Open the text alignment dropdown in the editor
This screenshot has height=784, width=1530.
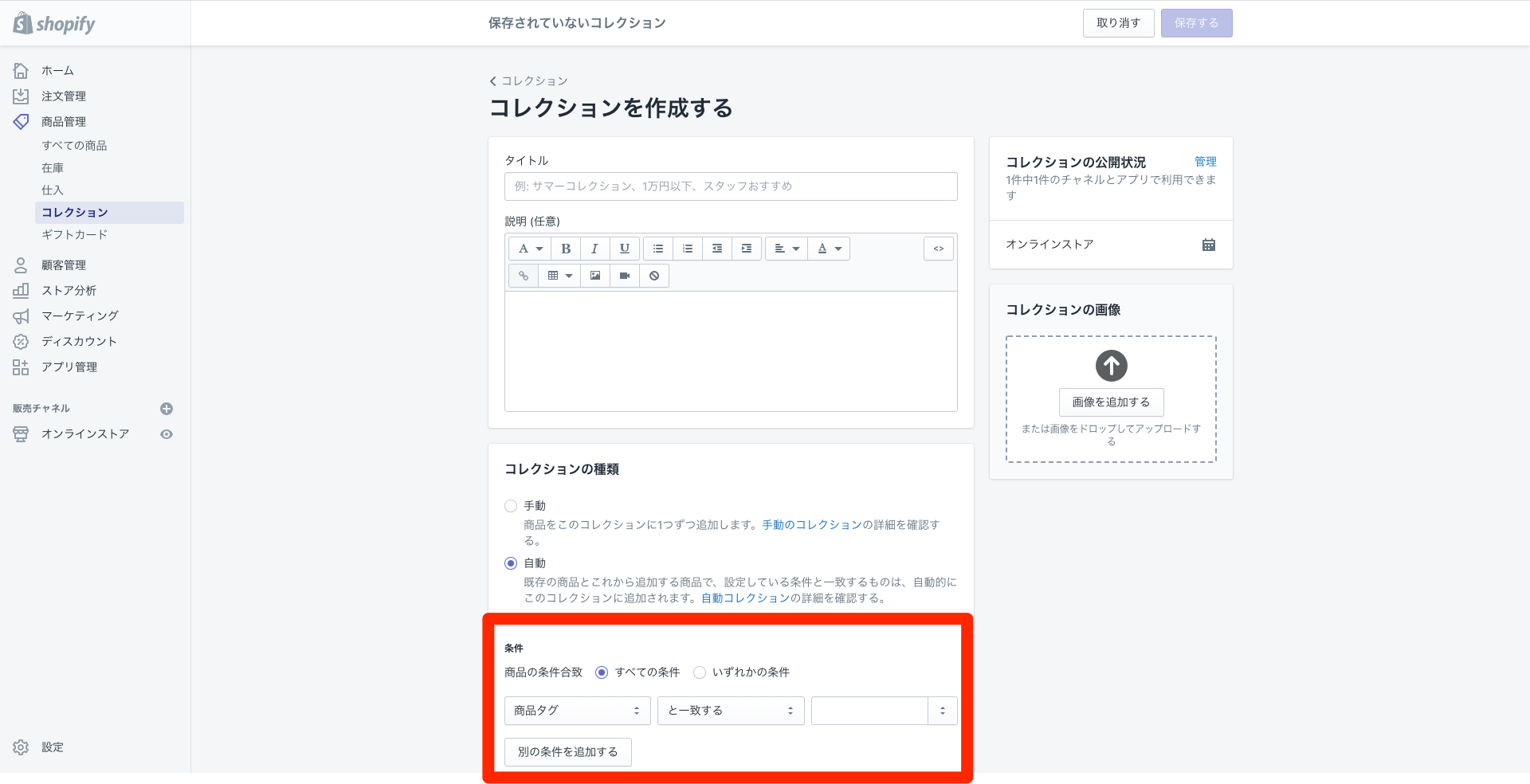pos(786,248)
